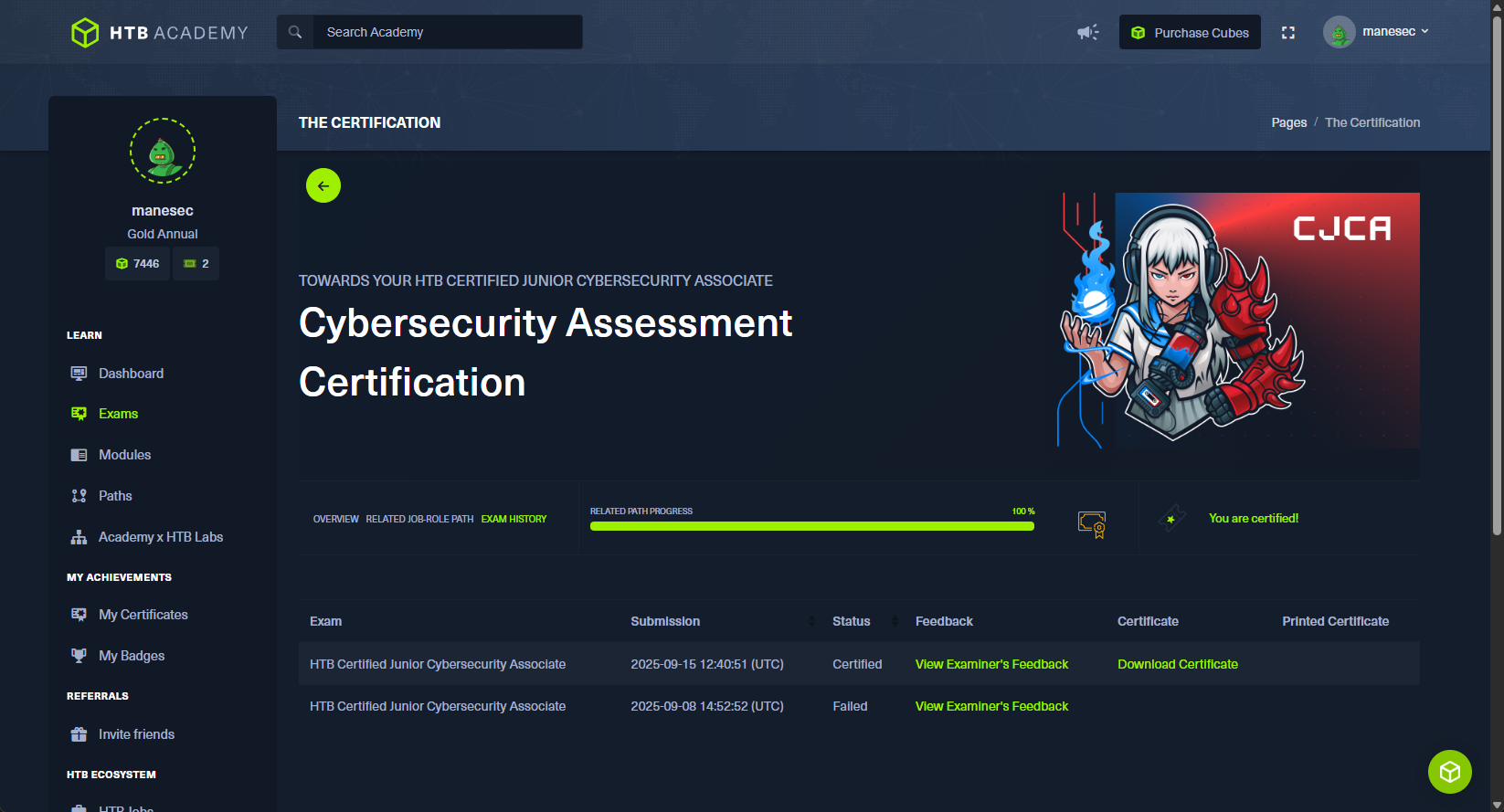Click the green back arrow button
Viewport: 1504px width, 812px height.
point(323,185)
